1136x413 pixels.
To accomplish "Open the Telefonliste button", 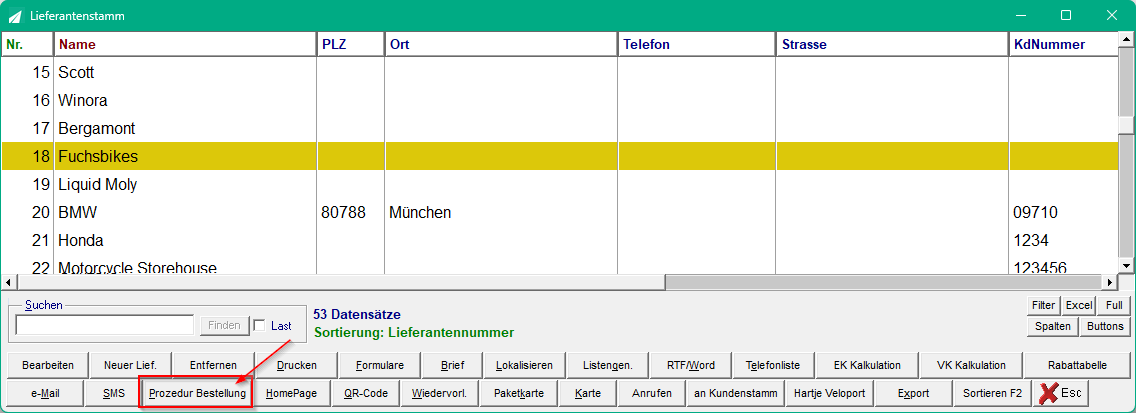I will pyautogui.click(x=774, y=365).
